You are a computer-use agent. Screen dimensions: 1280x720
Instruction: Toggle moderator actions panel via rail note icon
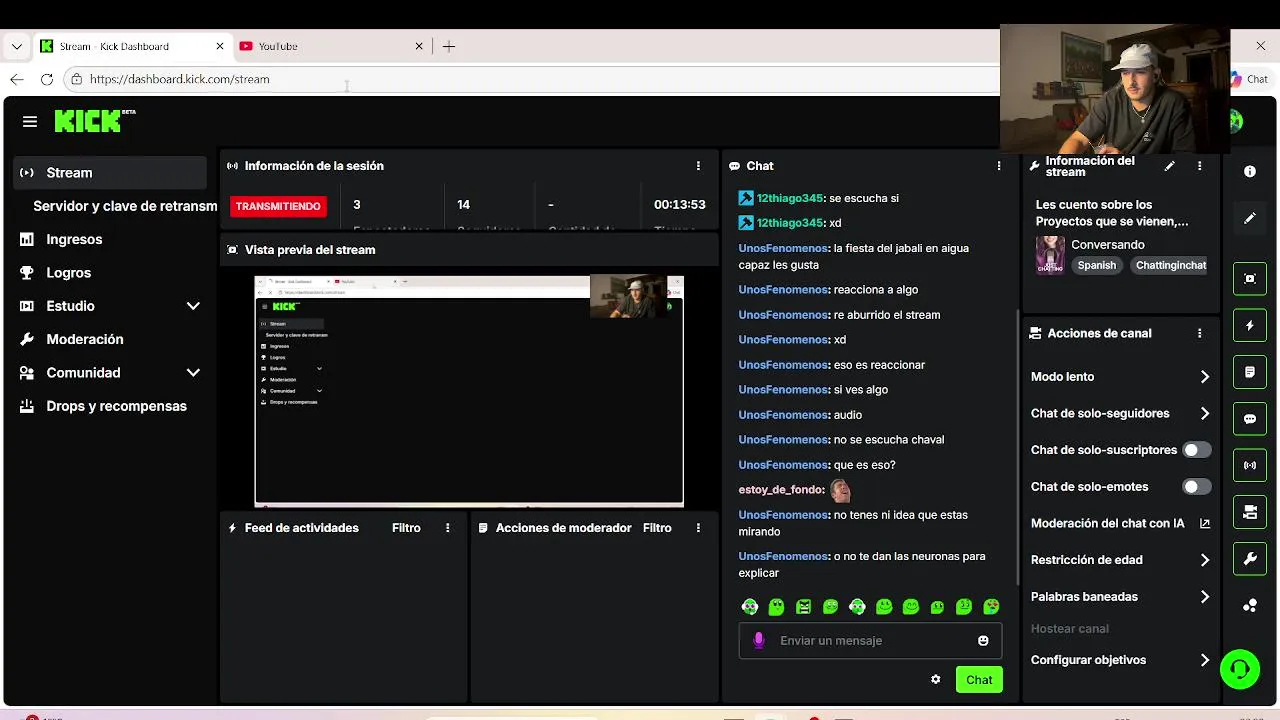click(1250, 372)
